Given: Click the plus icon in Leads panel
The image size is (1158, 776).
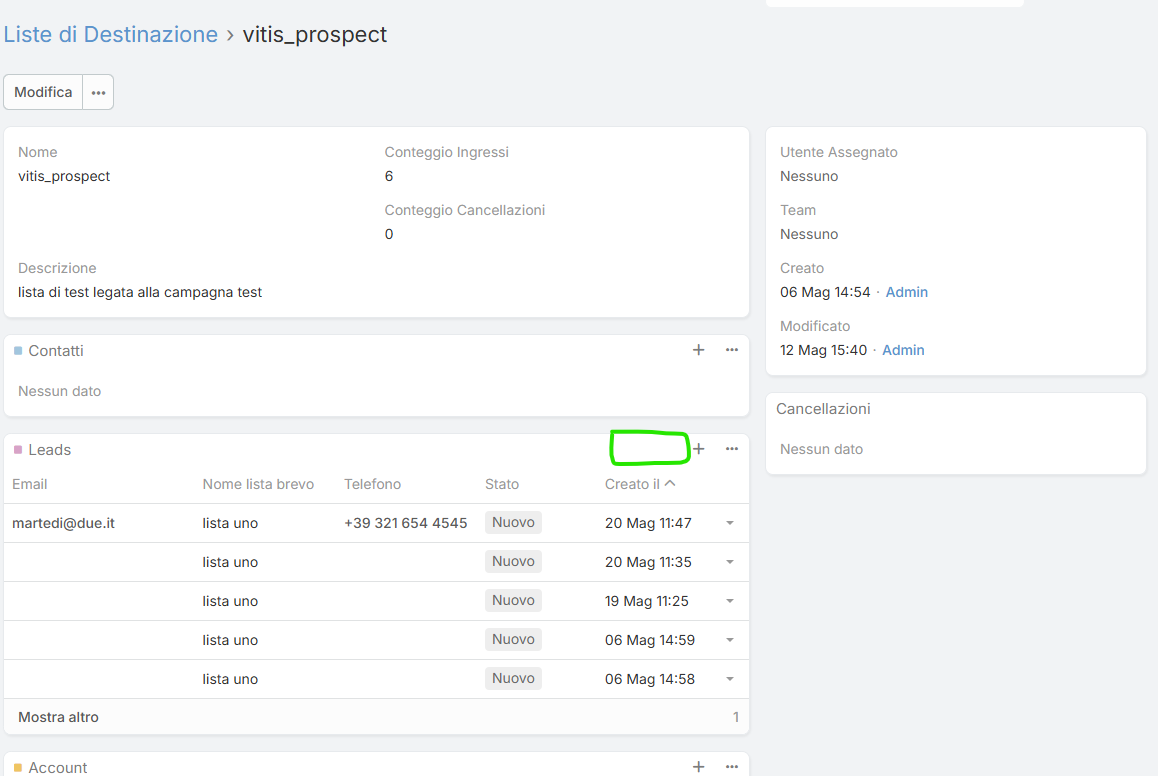Looking at the screenshot, I should pos(699,449).
